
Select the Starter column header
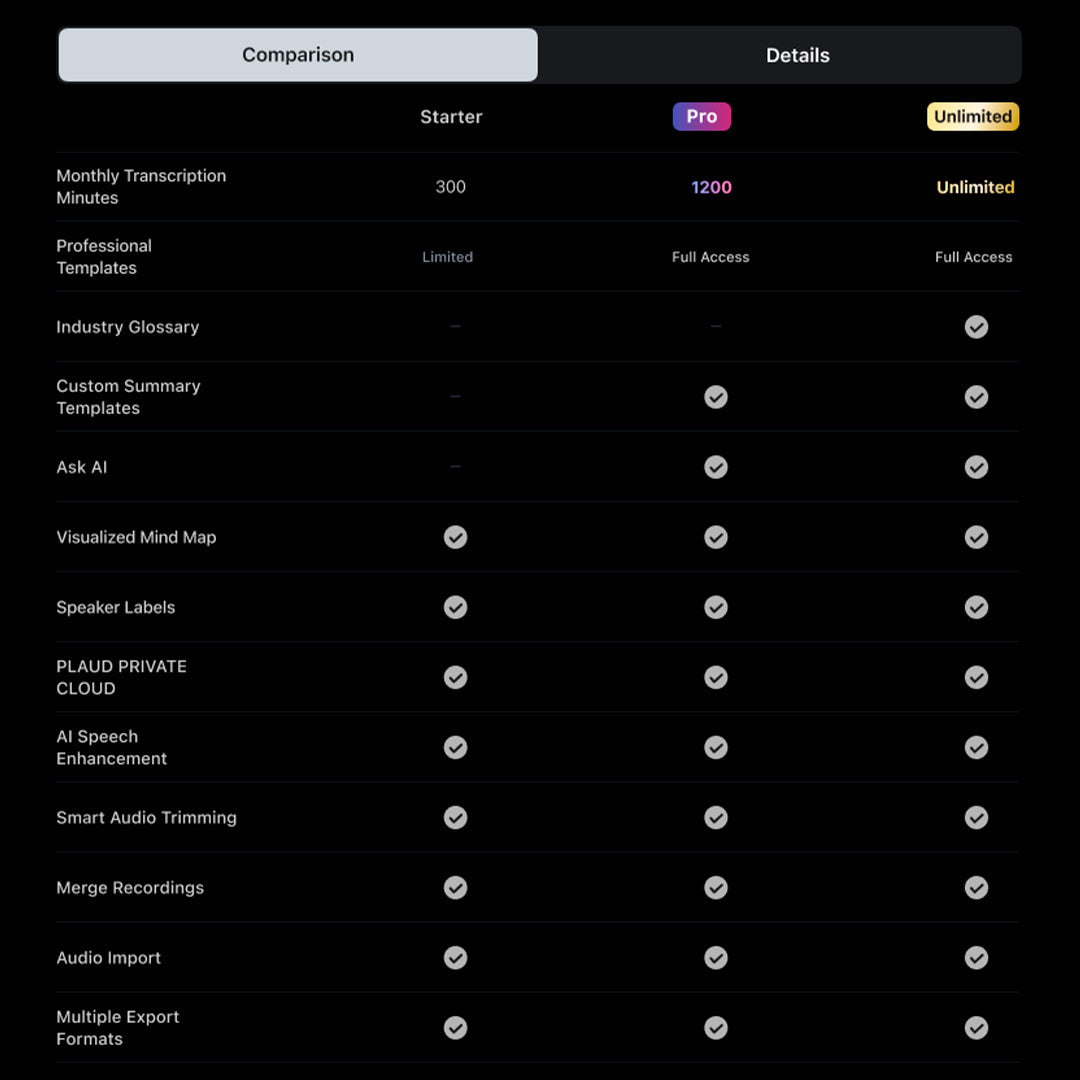tap(450, 116)
